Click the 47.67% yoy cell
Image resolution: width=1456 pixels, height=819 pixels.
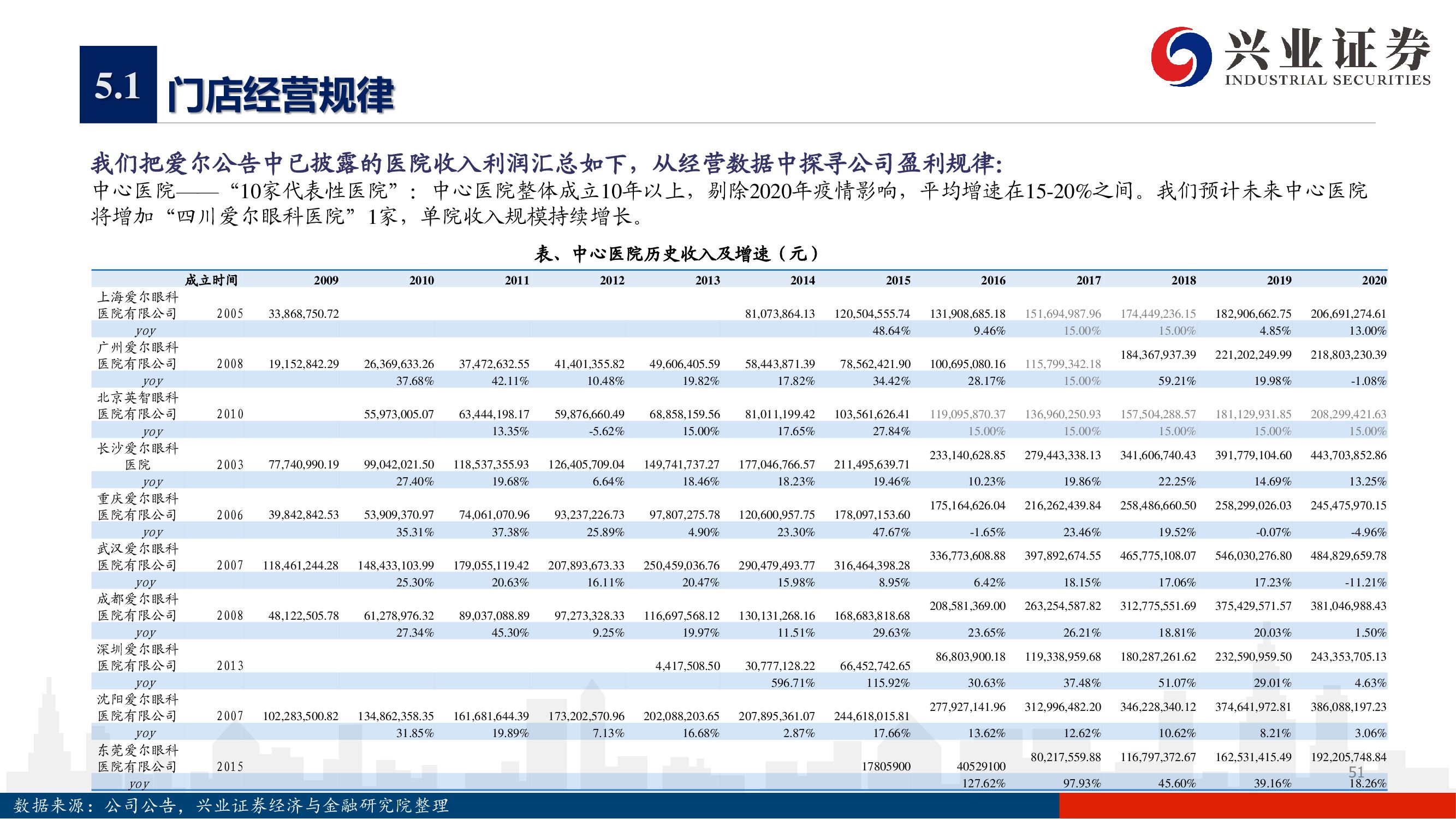point(892,532)
